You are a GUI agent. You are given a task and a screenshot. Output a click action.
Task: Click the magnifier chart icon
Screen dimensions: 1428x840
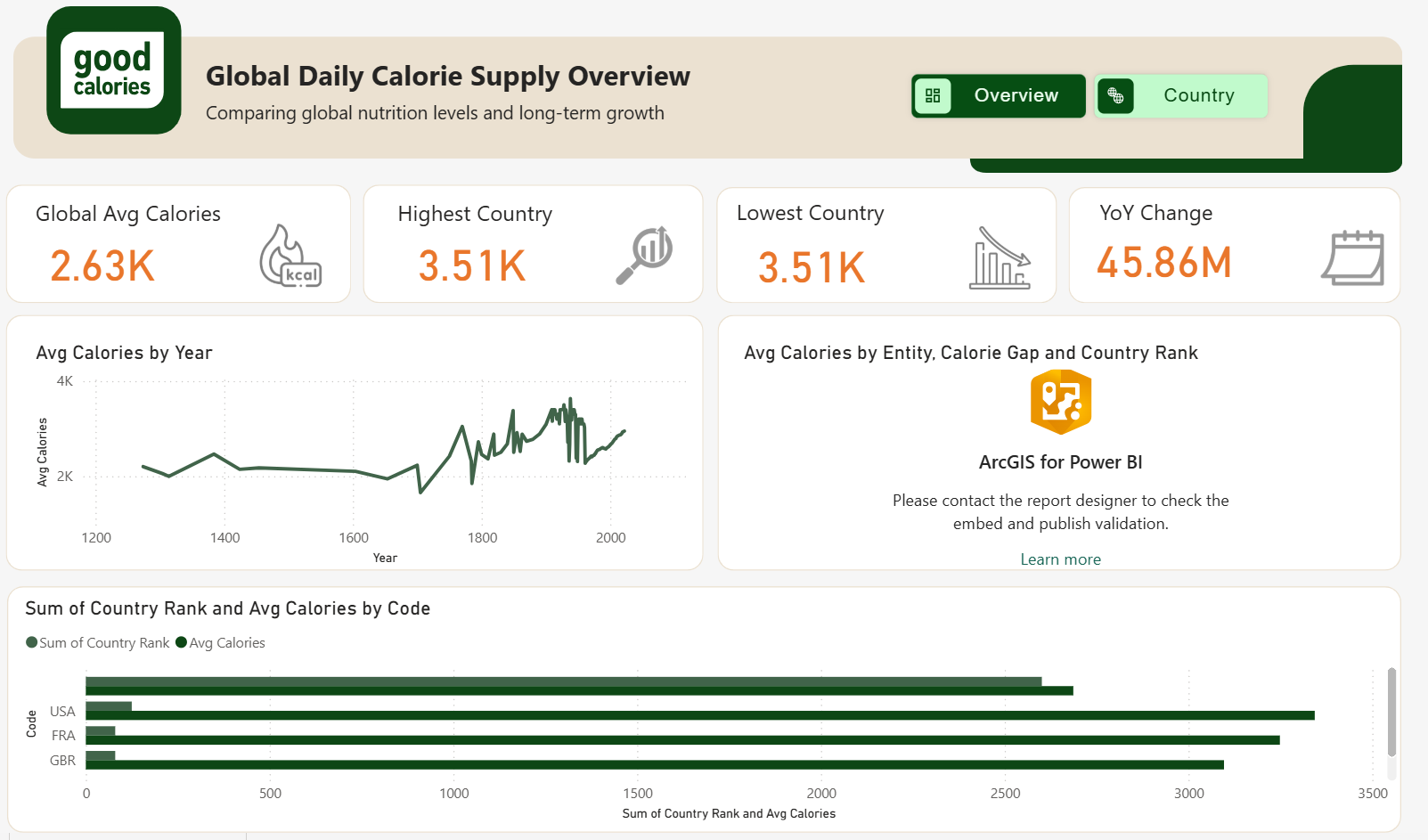tap(644, 255)
